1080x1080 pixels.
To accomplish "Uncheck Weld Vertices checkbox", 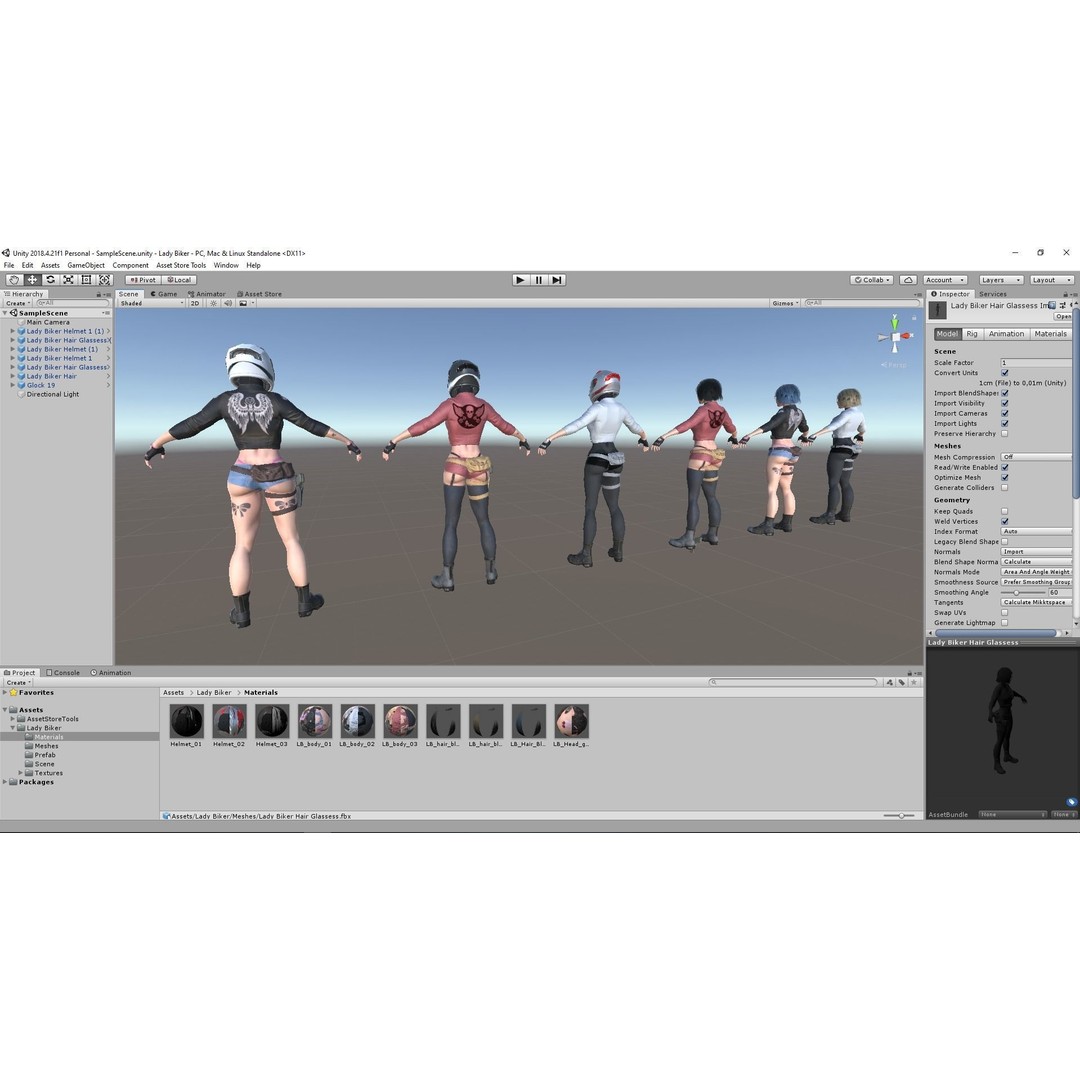I will pyautogui.click(x=1005, y=521).
